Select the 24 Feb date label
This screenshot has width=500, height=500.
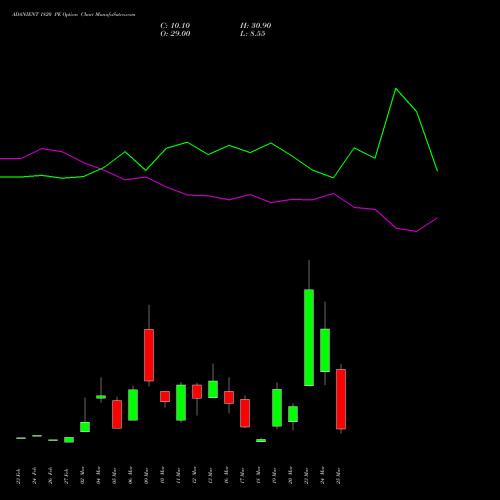tap(34, 476)
